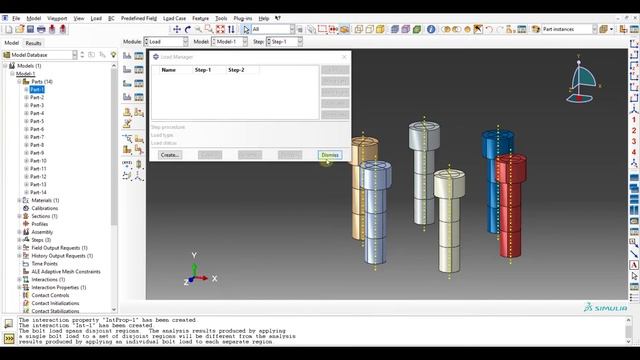Switch to the Results tab
Screen dimensions: 640x360
coord(33,43)
